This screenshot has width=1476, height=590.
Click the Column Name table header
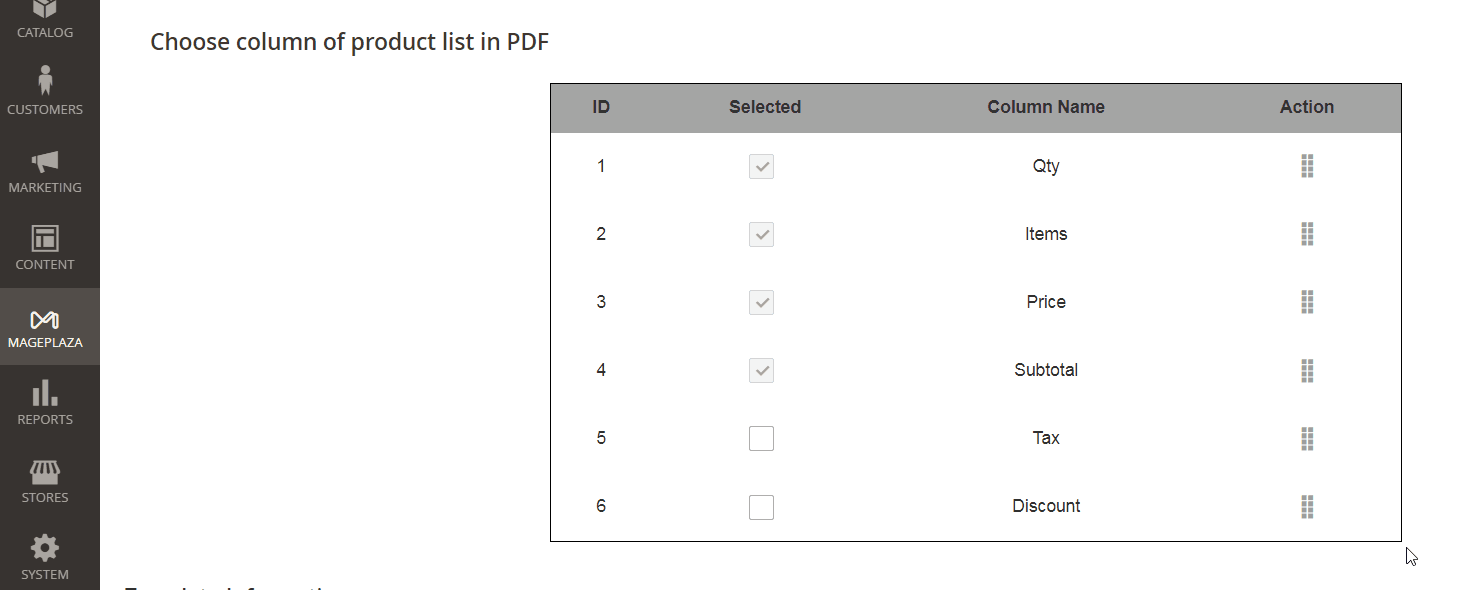tap(1046, 107)
